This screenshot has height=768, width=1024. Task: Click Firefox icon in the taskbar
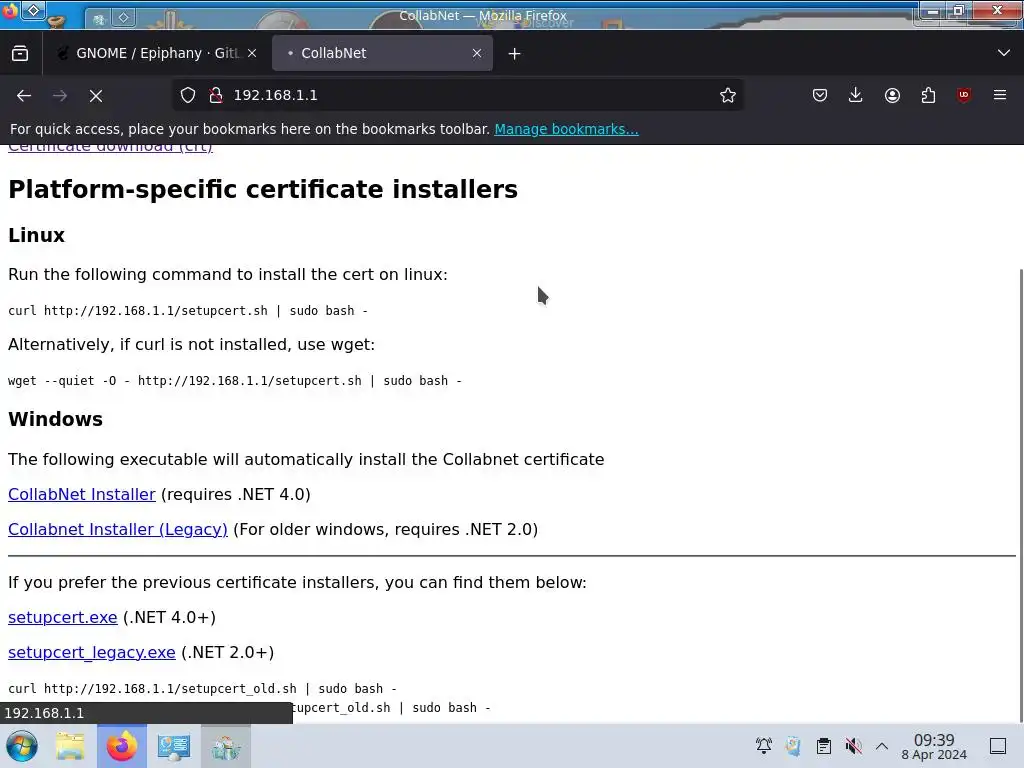point(121,746)
